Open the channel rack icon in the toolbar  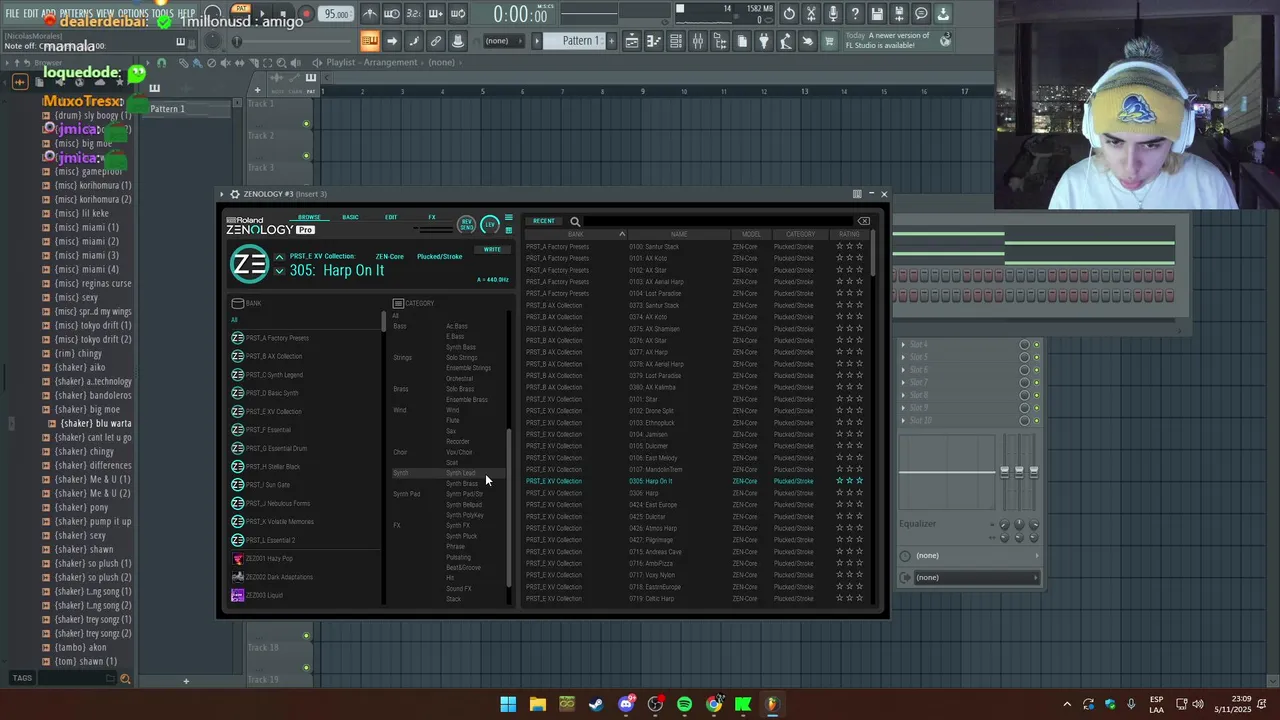pos(676,41)
